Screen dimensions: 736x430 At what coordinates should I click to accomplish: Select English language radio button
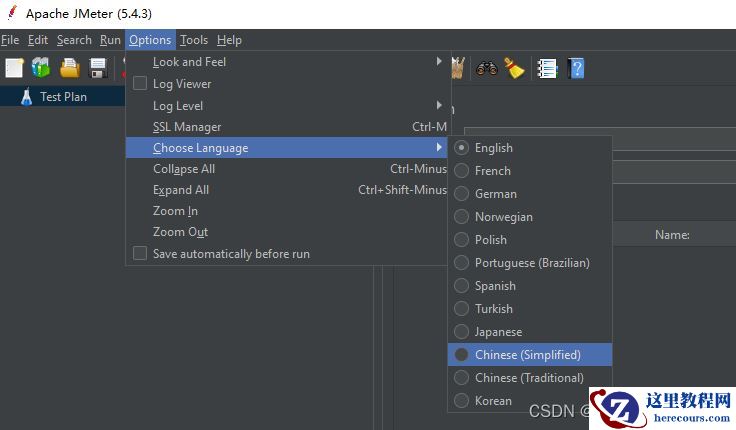tap(461, 148)
